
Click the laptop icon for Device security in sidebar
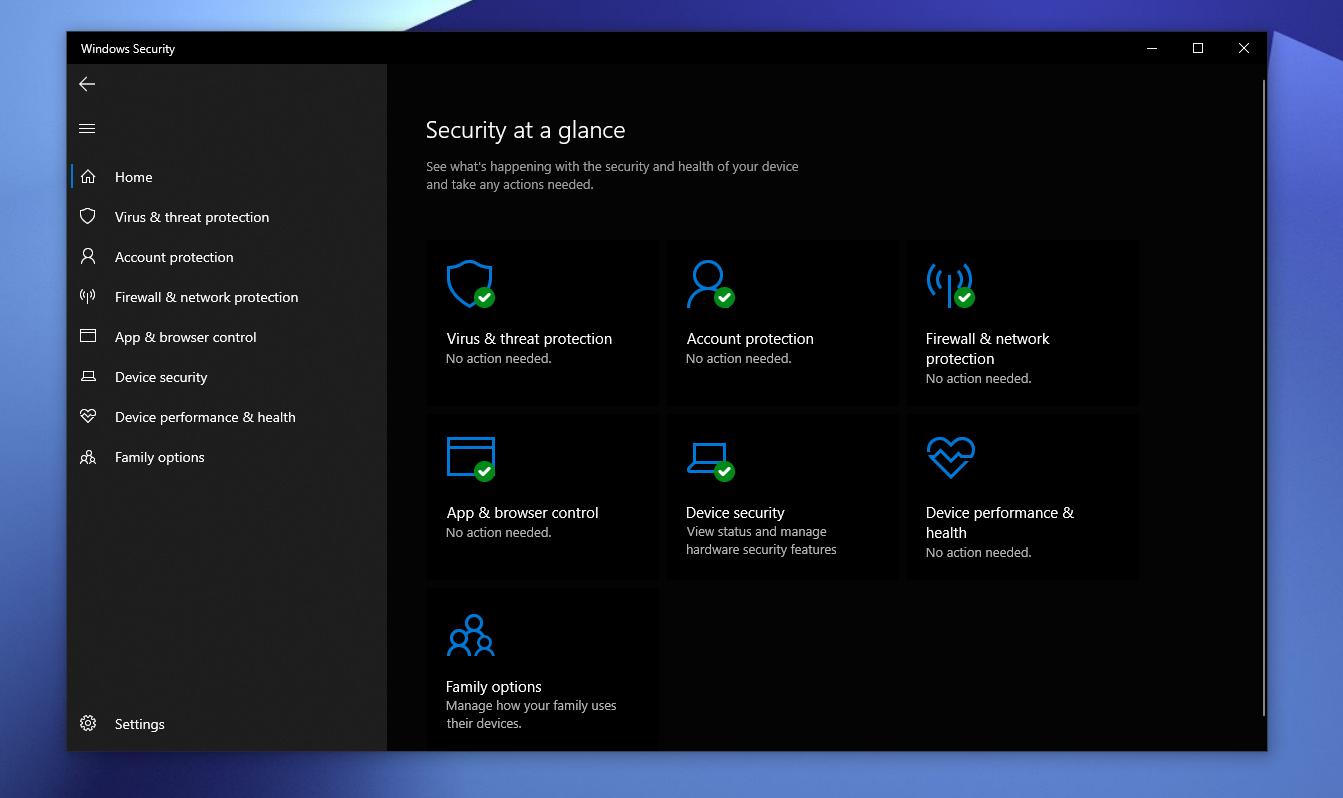(x=88, y=377)
